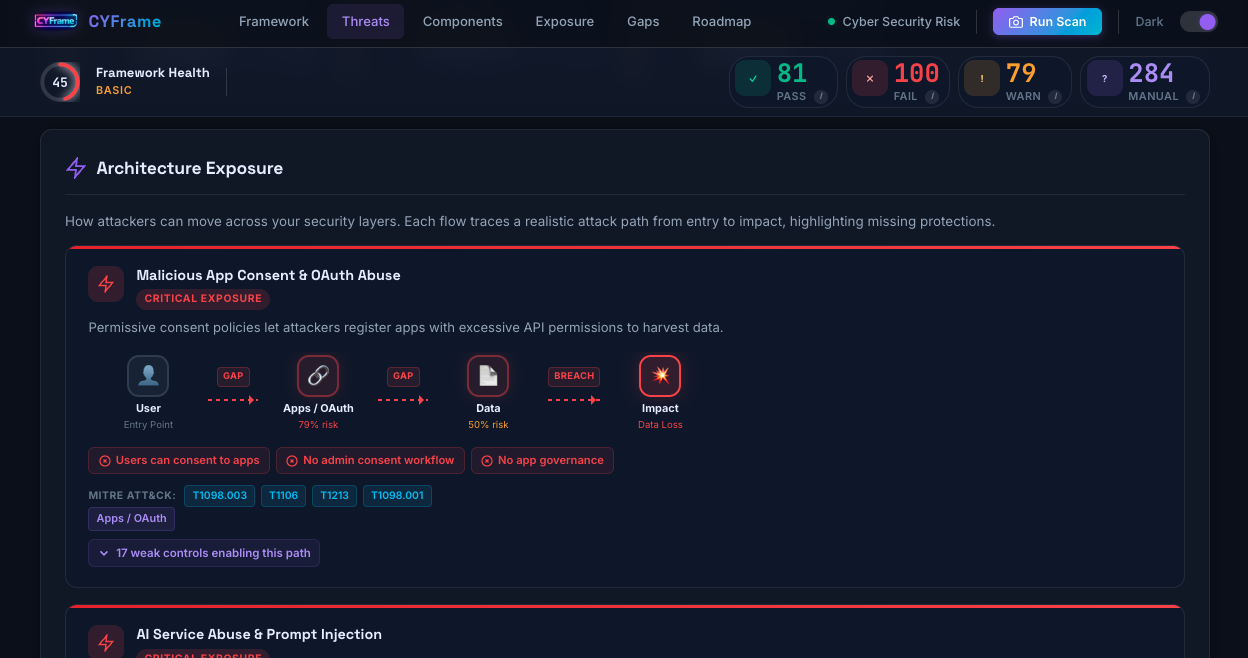The height and width of the screenshot is (658, 1248).
Task: Expand 17 weak controls enabling this path
Action: (x=204, y=553)
